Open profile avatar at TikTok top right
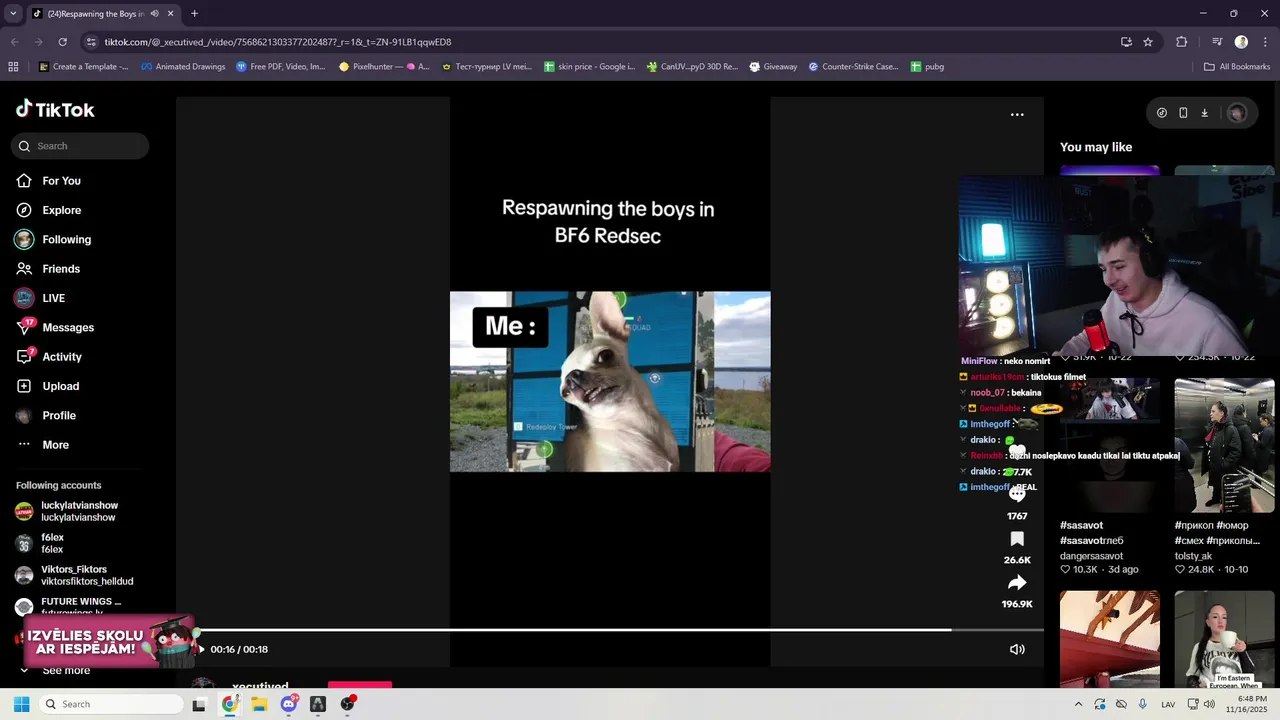This screenshot has height=720, width=1280. (1237, 113)
